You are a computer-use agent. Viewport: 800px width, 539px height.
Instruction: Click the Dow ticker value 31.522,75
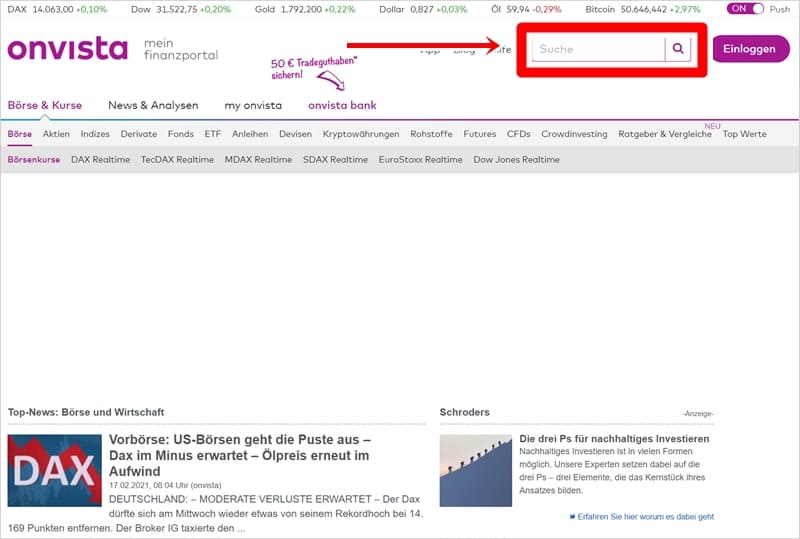click(177, 9)
